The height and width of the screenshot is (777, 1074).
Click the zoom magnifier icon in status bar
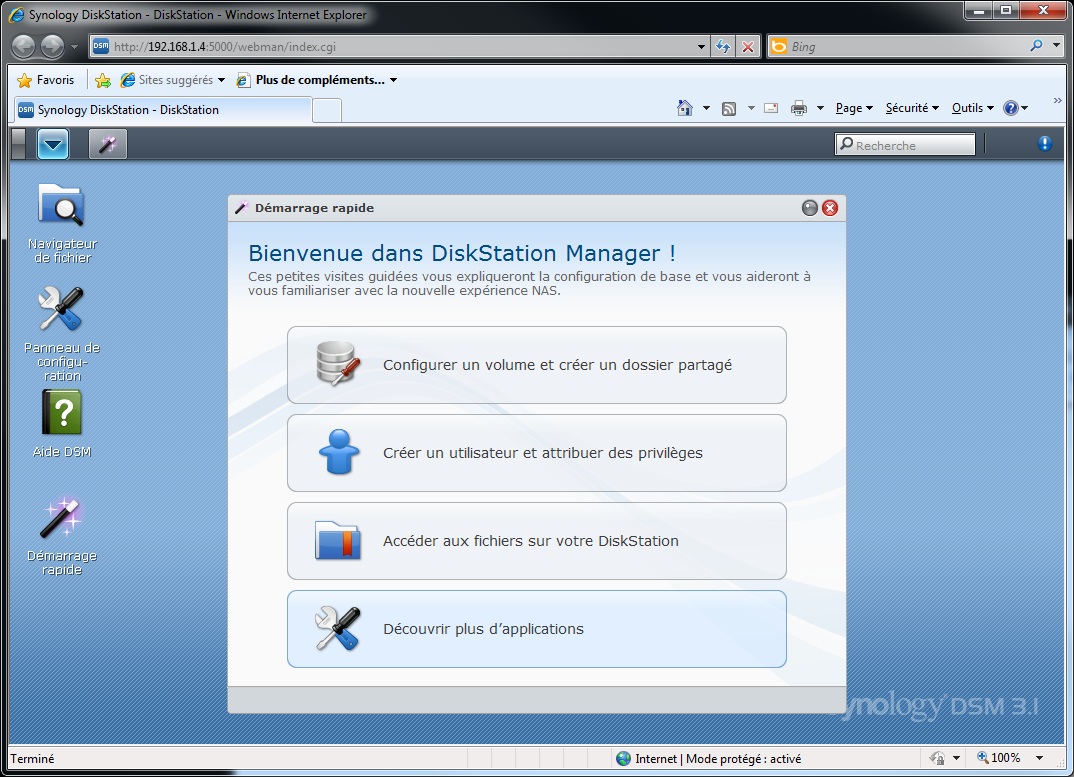[982, 757]
